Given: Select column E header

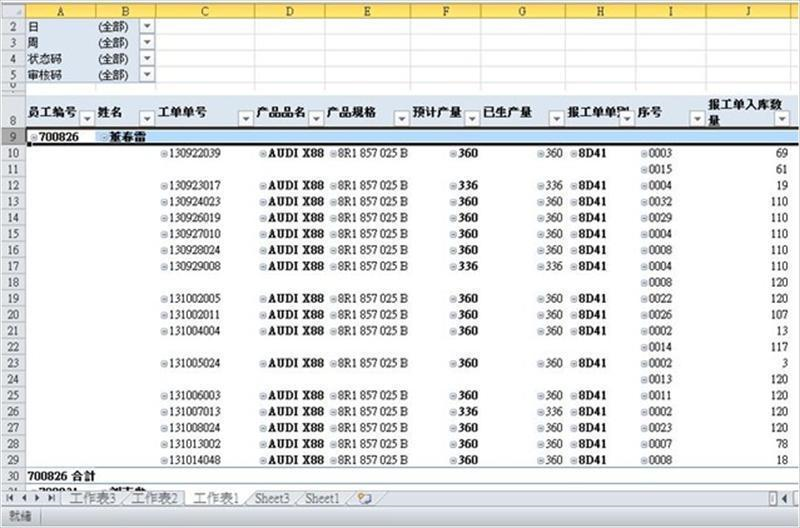Looking at the screenshot, I should click(x=367, y=11).
